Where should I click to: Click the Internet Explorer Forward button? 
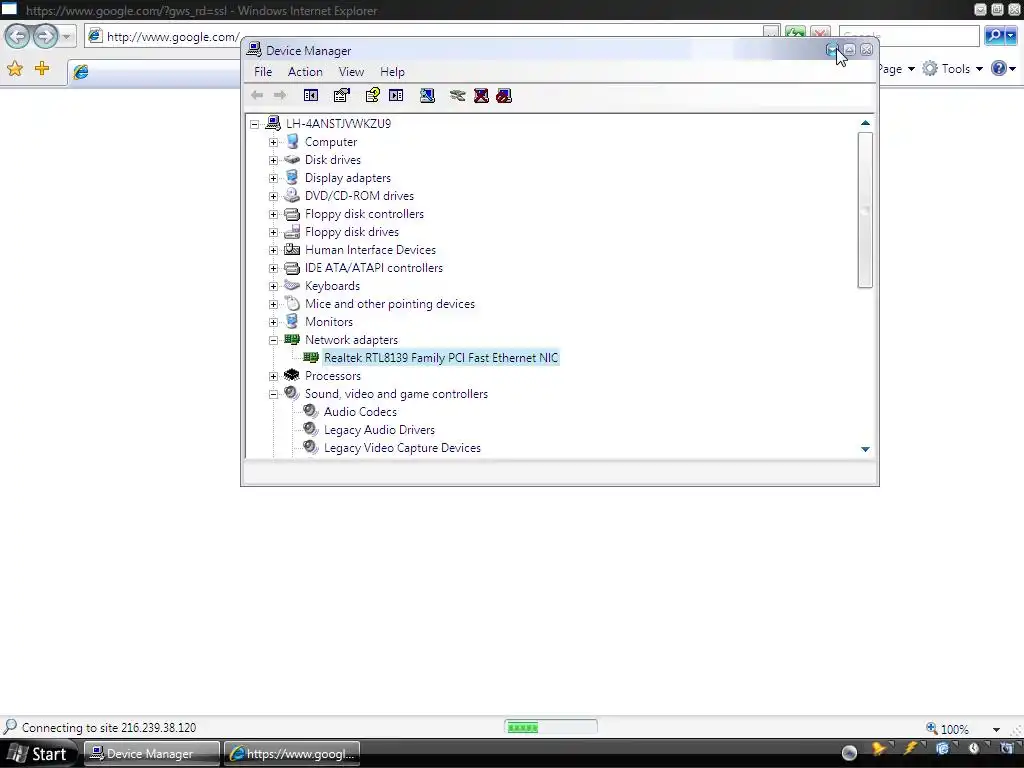[45, 36]
